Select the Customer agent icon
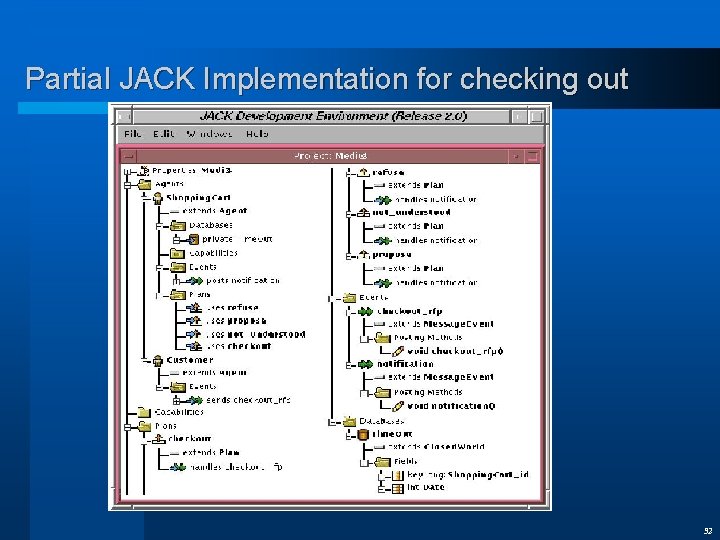This screenshot has height=540, width=720. coord(158,360)
